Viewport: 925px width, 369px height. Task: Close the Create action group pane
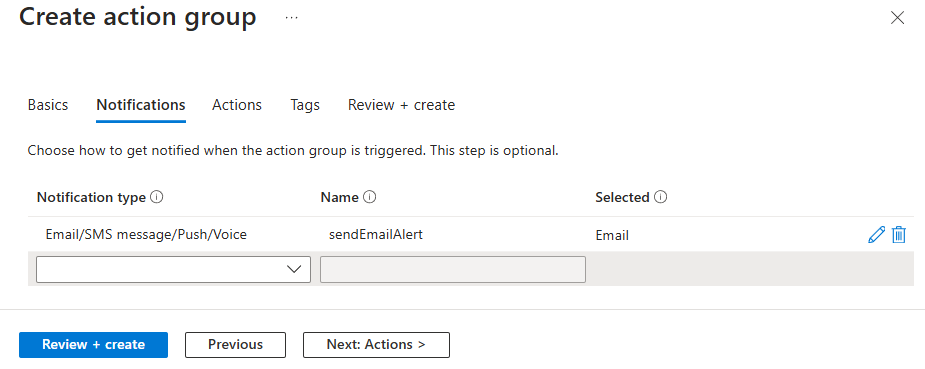click(897, 18)
